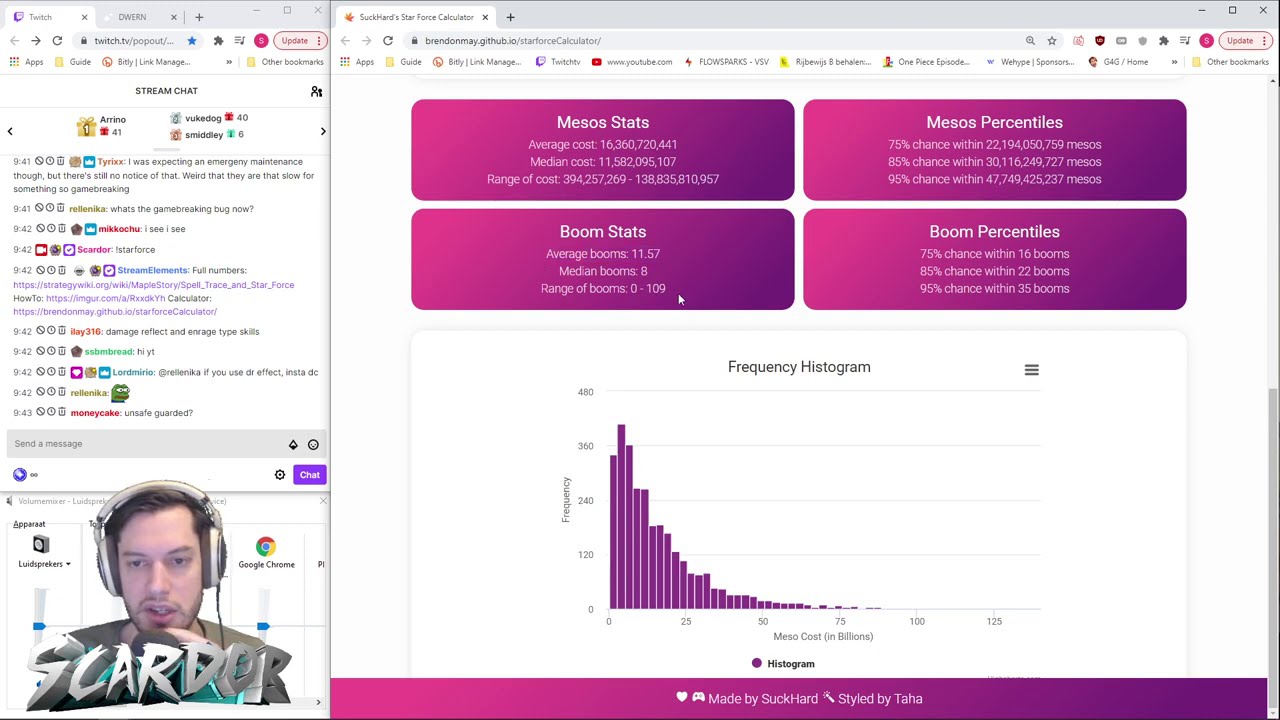Open Extensions puzzle icon in calculator window
Viewport: 1280px width, 720px height.
1163,41
